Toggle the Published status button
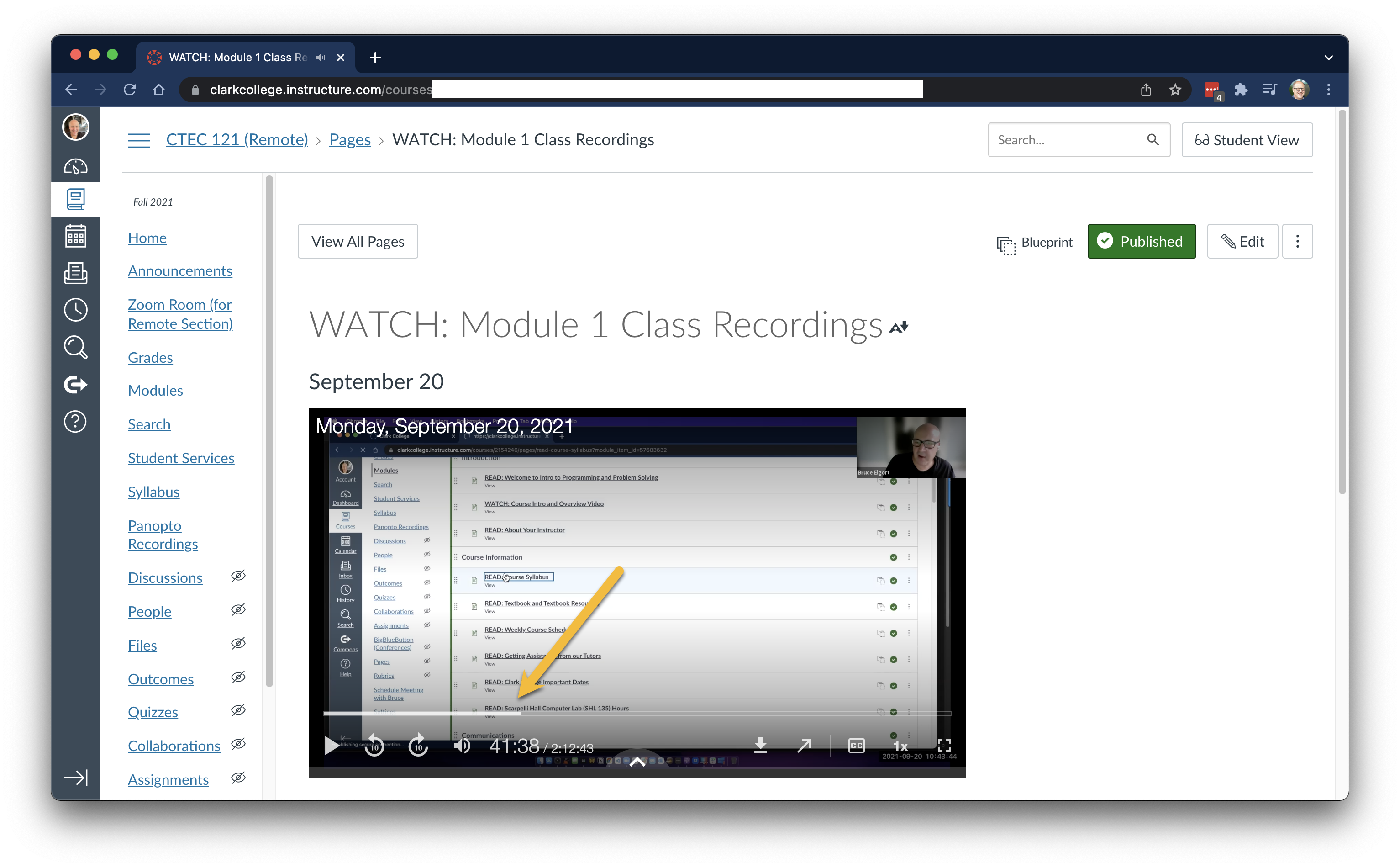The width and height of the screenshot is (1400, 868). point(1141,241)
